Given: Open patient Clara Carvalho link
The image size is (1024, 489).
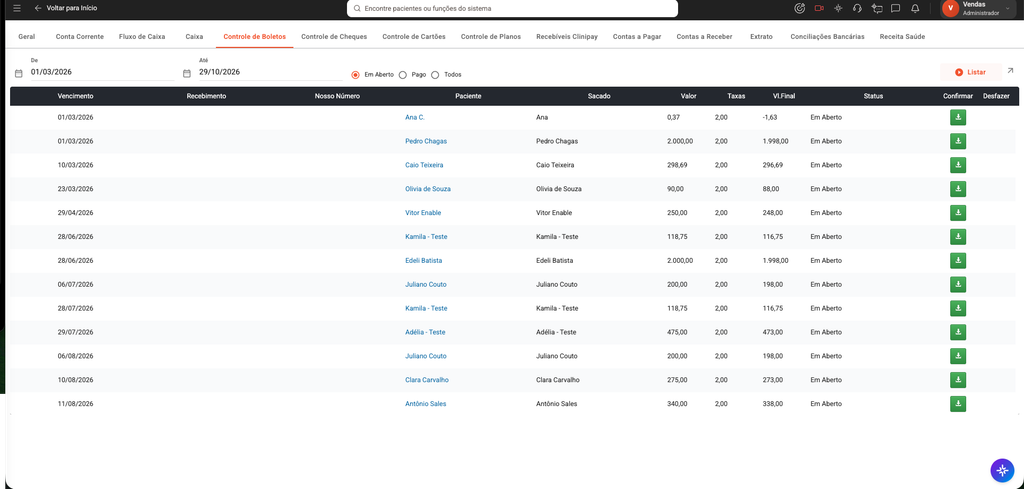Looking at the screenshot, I should click(426, 380).
